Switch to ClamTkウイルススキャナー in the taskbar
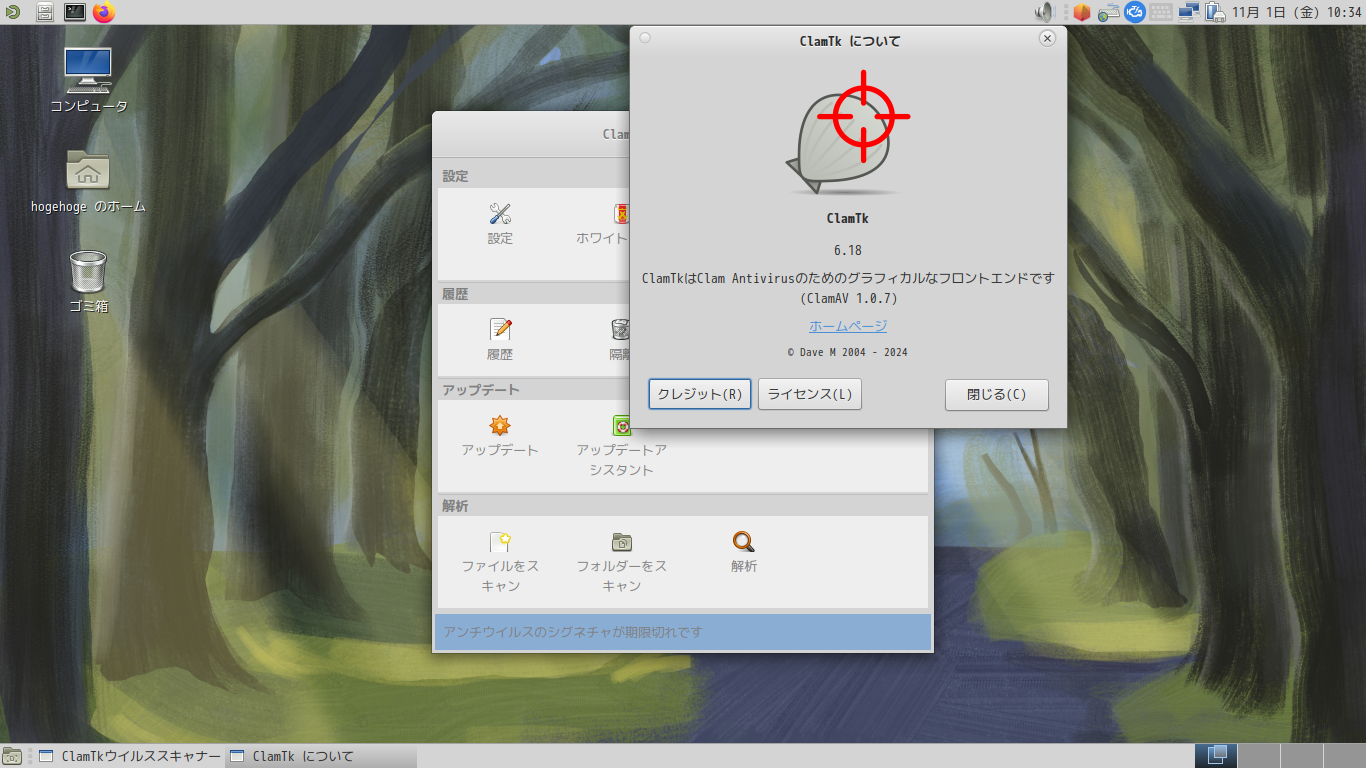The width and height of the screenshot is (1366, 768). pos(131,756)
